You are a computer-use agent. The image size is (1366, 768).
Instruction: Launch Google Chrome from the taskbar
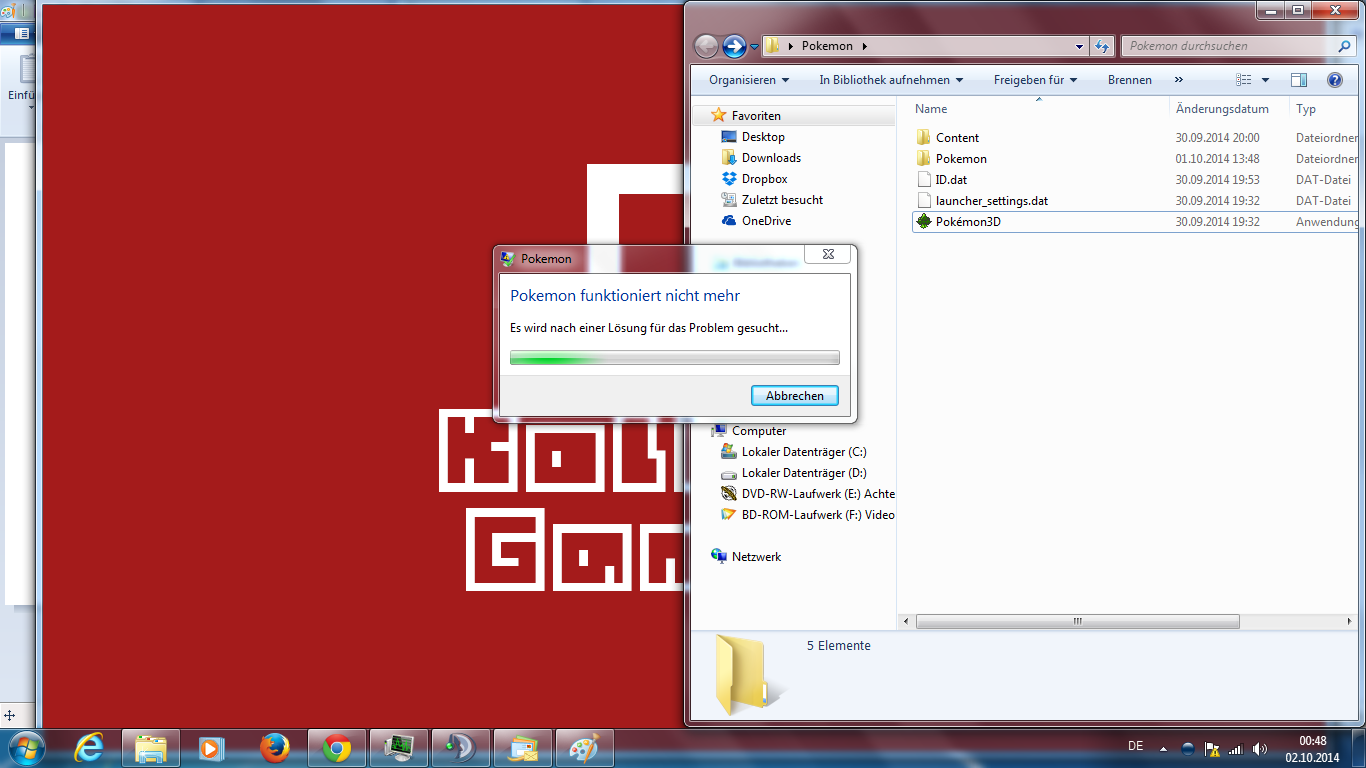point(337,748)
